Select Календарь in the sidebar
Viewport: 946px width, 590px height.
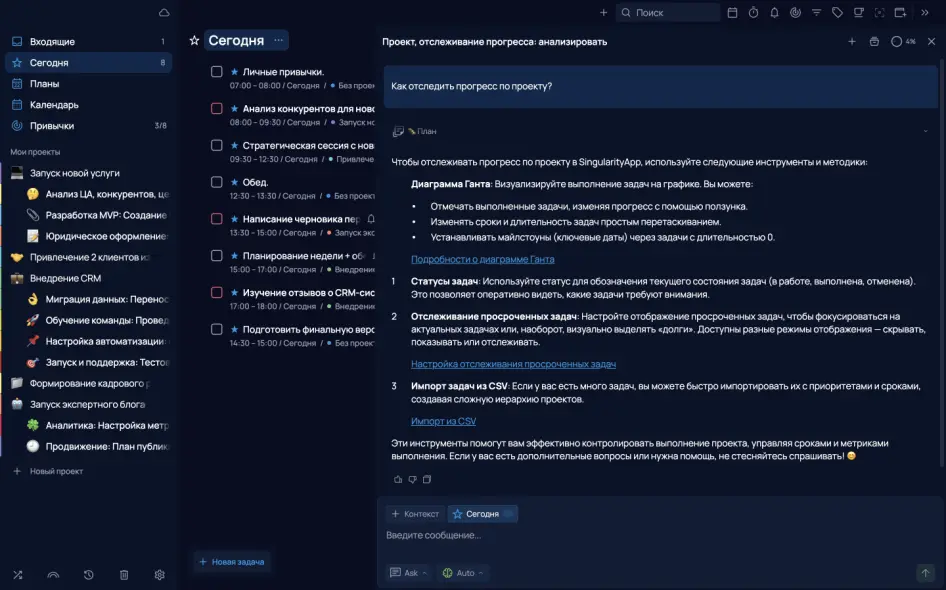[x=54, y=105]
